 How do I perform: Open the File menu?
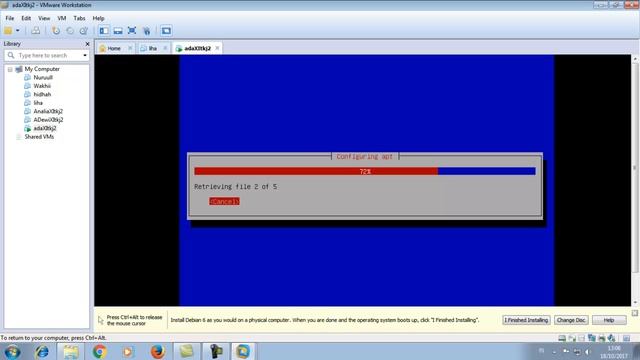tap(10, 18)
